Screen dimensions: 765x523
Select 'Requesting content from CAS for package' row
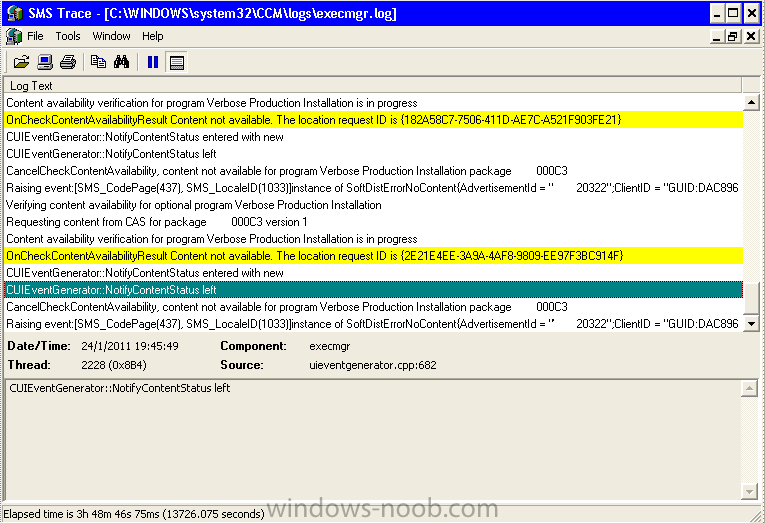373,222
